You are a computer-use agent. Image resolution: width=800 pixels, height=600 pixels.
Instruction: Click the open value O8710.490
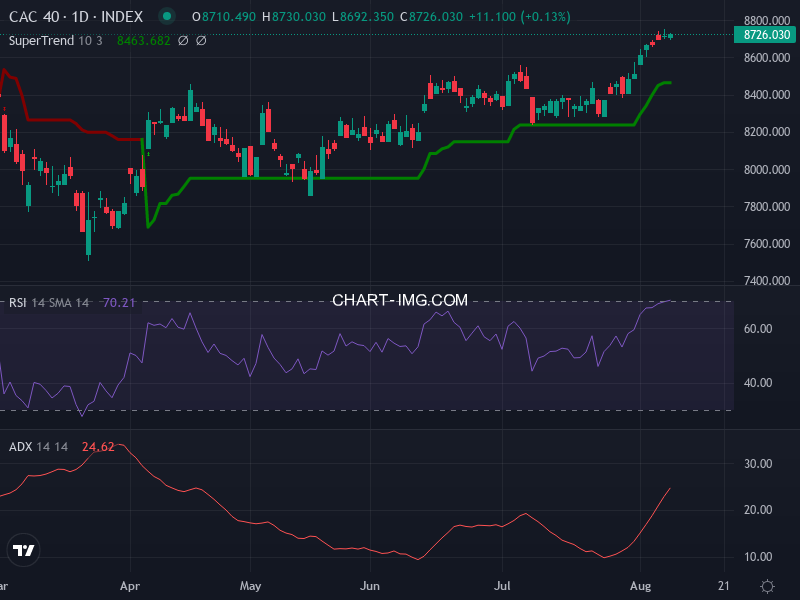coord(223,17)
